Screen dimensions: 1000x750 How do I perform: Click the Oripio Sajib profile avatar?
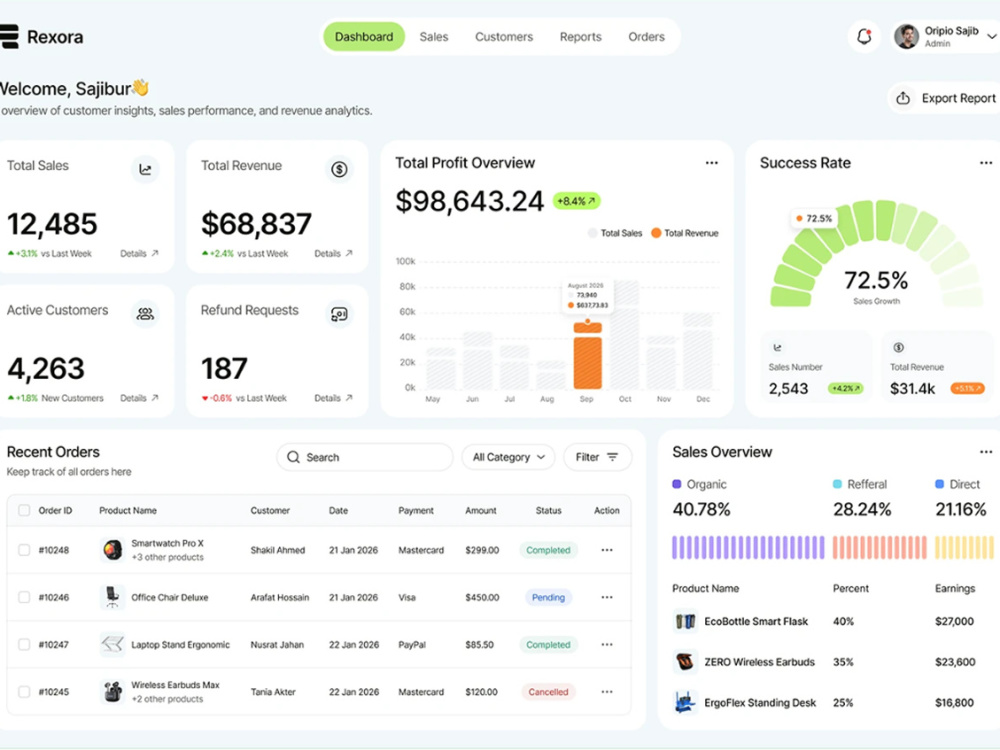point(906,36)
